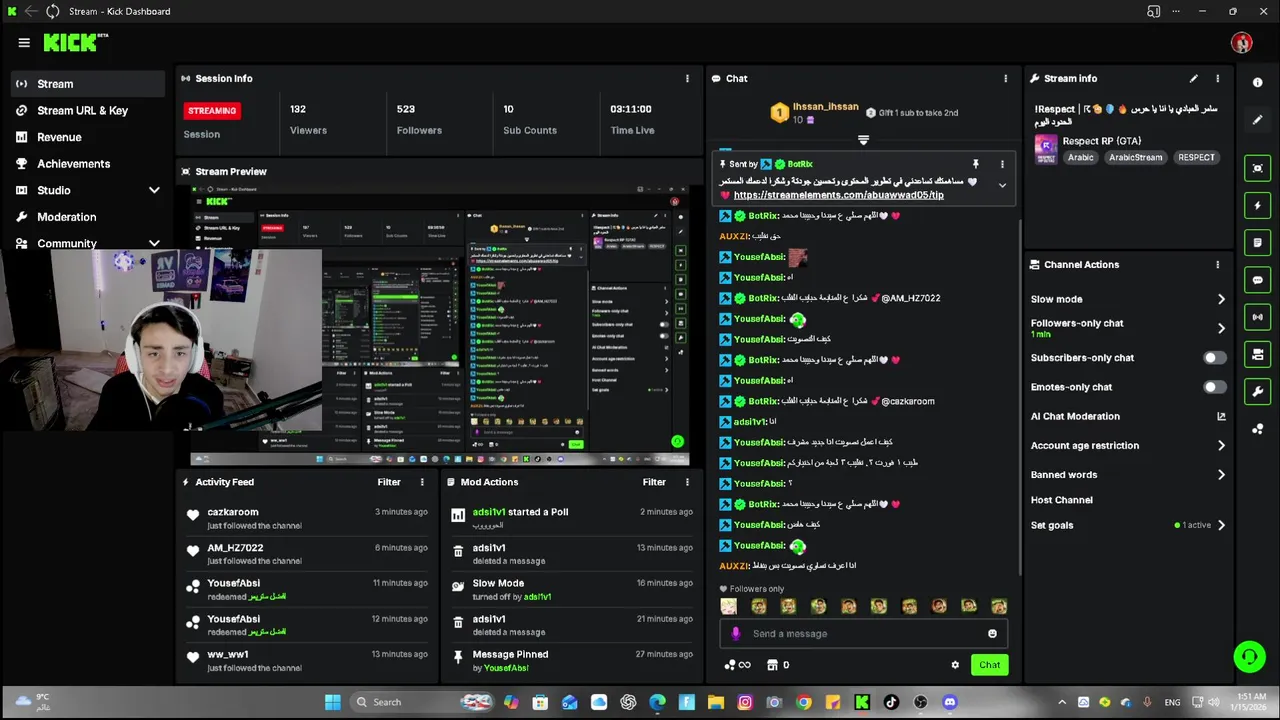1280x720 pixels.
Task: Expand Followers-only chat settings
Action: point(1221,328)
